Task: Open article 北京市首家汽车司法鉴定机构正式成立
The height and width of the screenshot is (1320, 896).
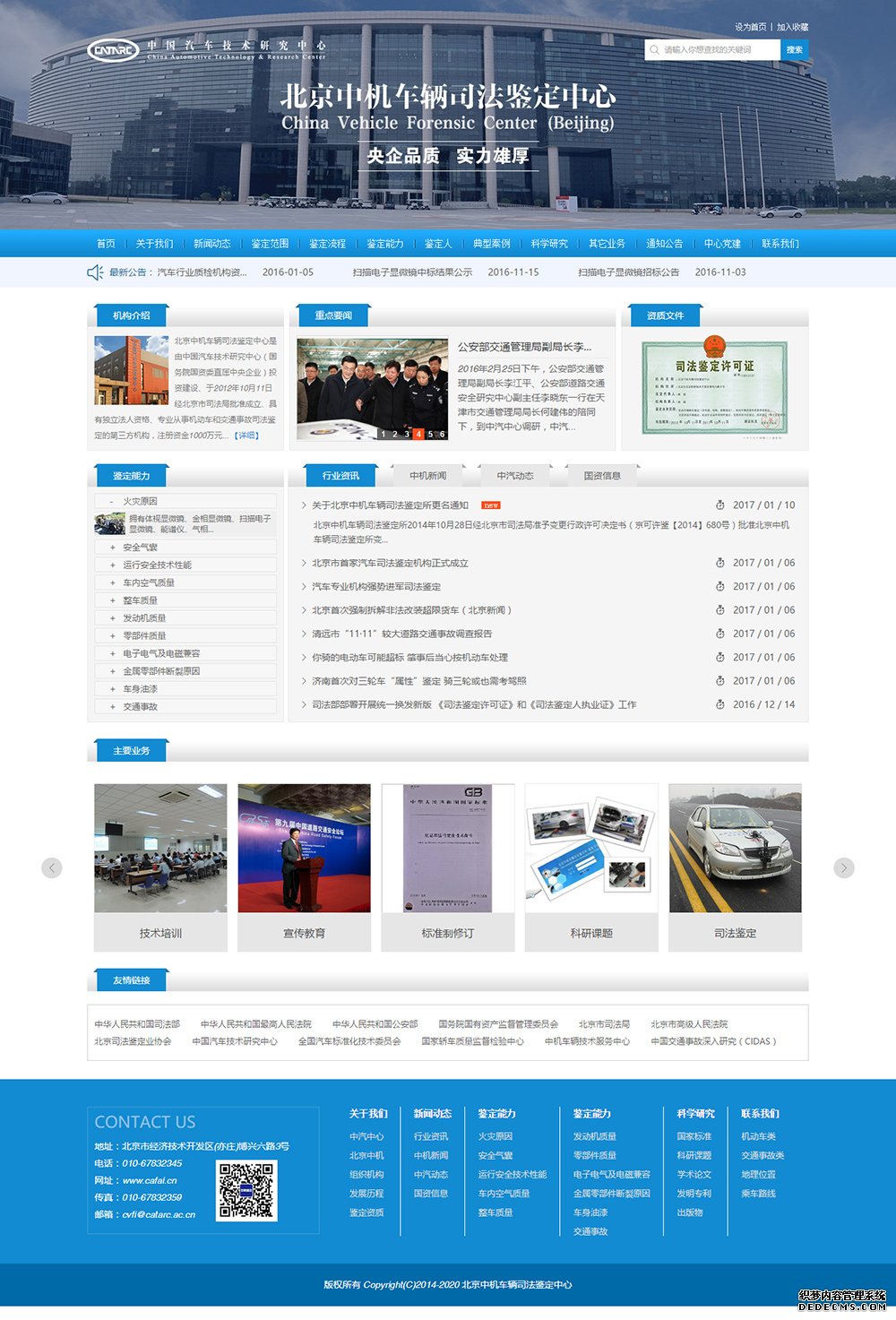Action: [x=390, y=564]
